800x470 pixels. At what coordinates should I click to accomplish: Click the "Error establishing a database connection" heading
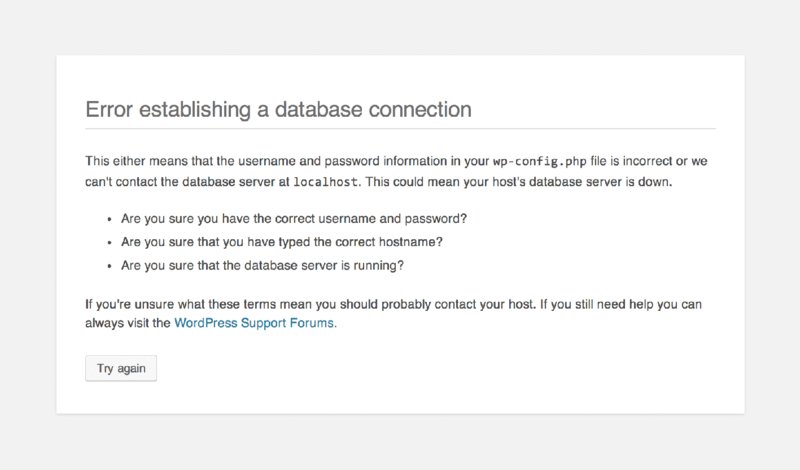point(278,109)
